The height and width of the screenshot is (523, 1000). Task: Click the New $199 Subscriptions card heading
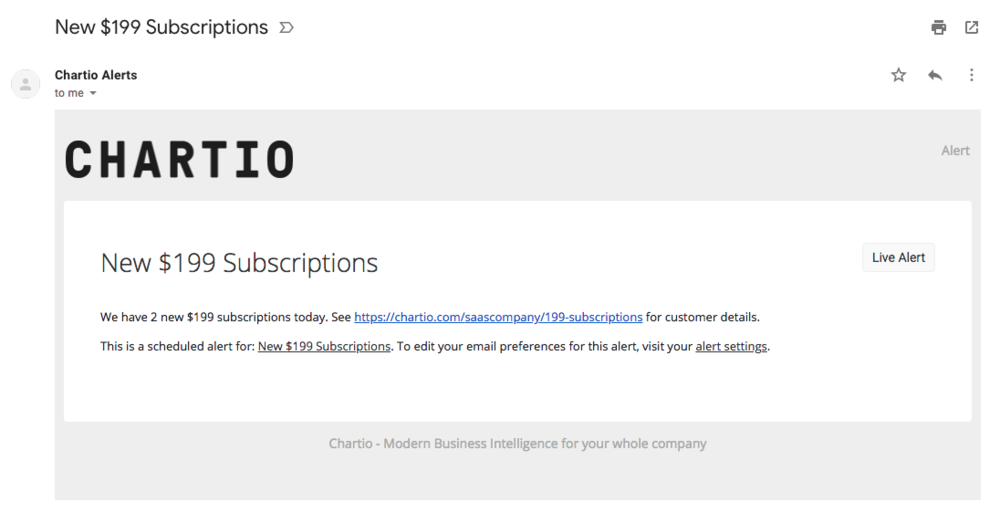(x=239, y=263)
